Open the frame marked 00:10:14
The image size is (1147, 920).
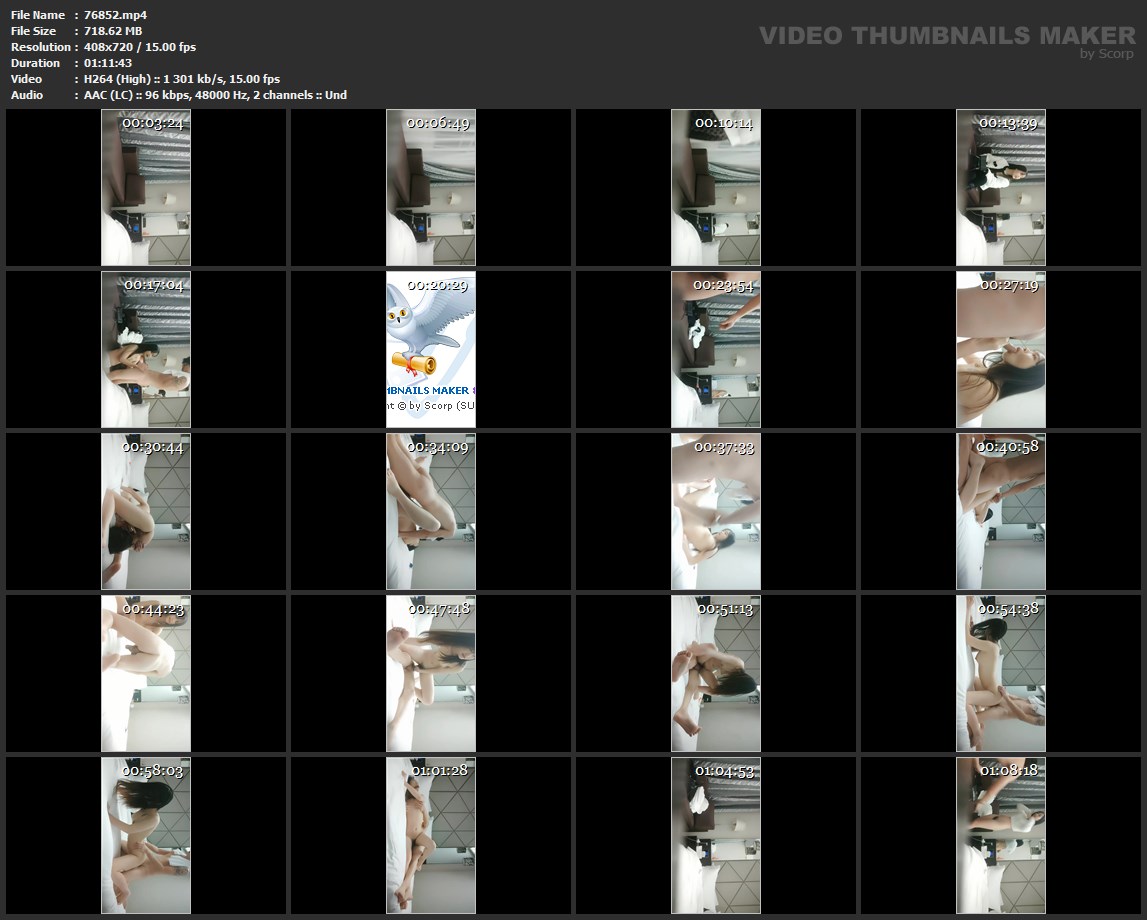point(716,188)
